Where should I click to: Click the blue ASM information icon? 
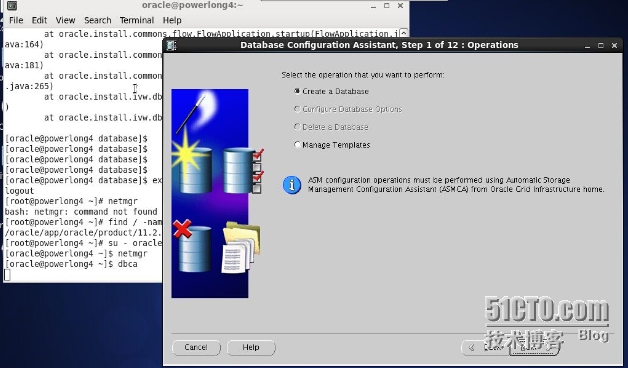point(292,185)
